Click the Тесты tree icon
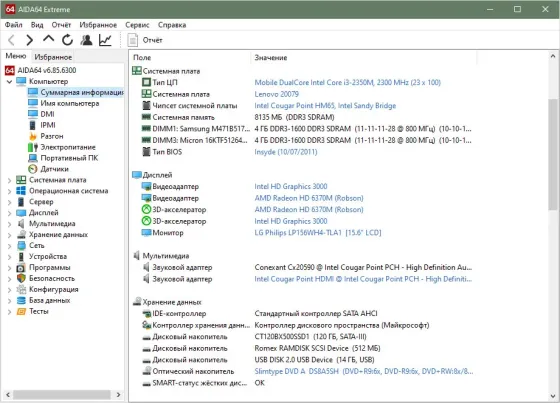This screenshot has height=403, width=560. coord(21,312)
